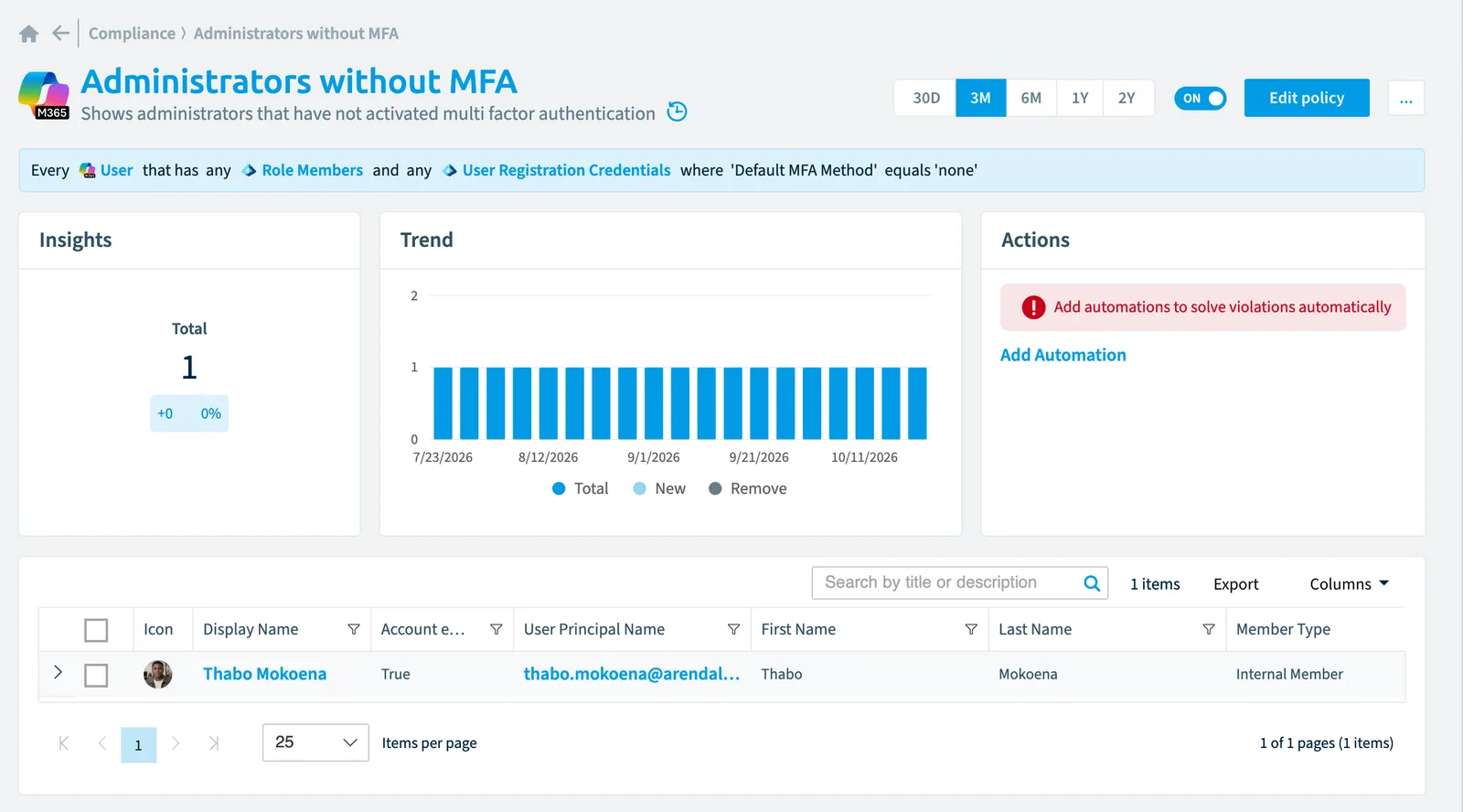Screen dimensions: 1463x812
Task: Open the First Name column filter
Action: 971,629
